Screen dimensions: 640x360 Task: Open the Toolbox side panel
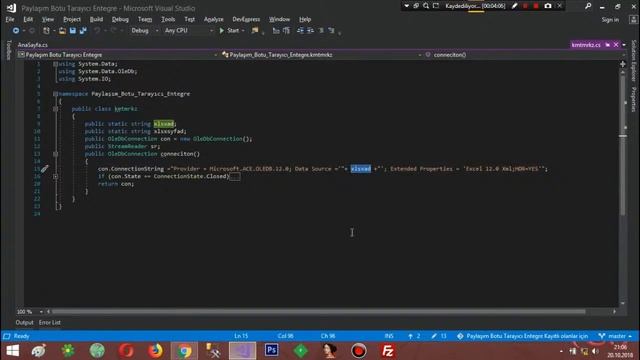coord(9,50)
